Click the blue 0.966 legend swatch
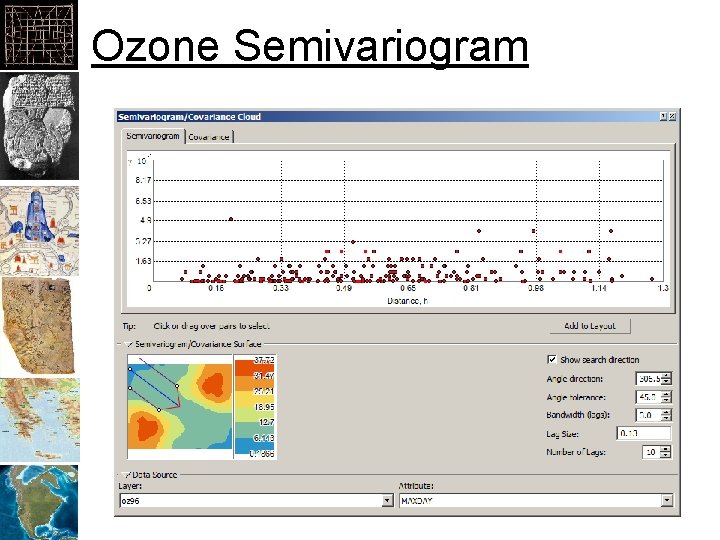720x540 pixels. click(x=254, y=447)
